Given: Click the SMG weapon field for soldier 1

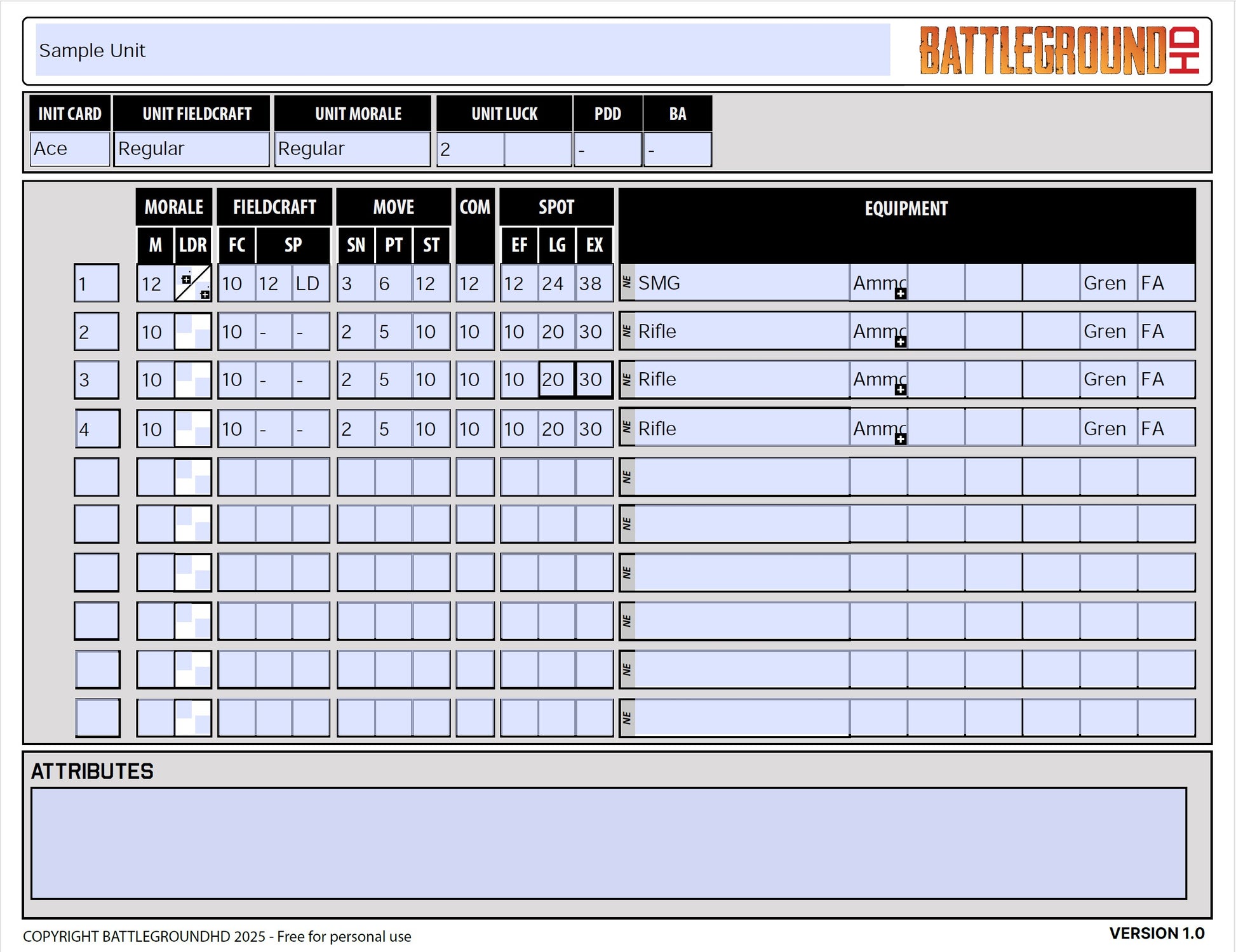Looking at the screenshot, I should (741, 283).
